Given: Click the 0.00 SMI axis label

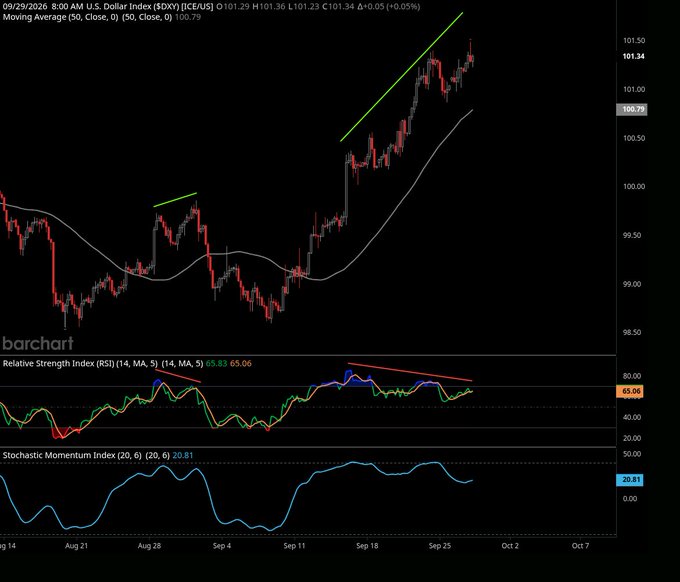Looking at the screenshot, I should point(630,499).
